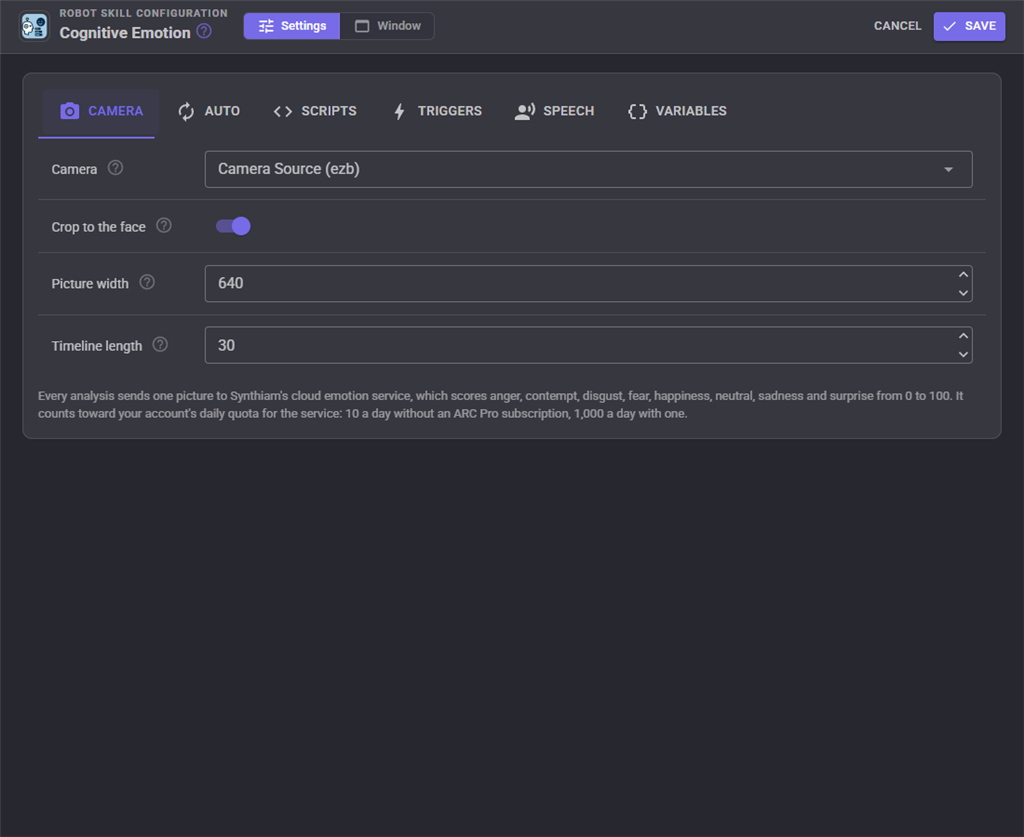1024x837 pixels.
Task: Save the Cognitive Emotion configuration
Action: 969,26
